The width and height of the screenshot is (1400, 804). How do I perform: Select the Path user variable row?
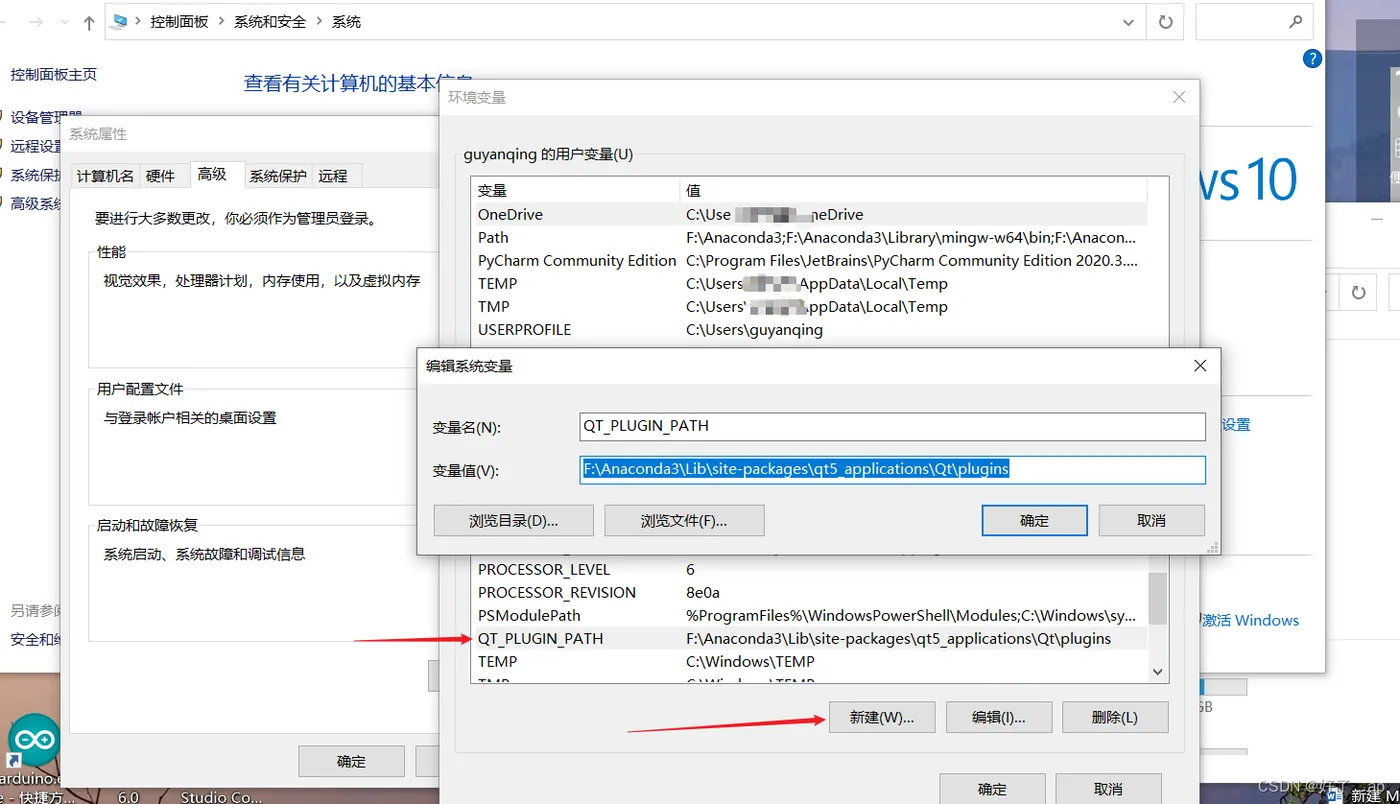tap(810, 237)
